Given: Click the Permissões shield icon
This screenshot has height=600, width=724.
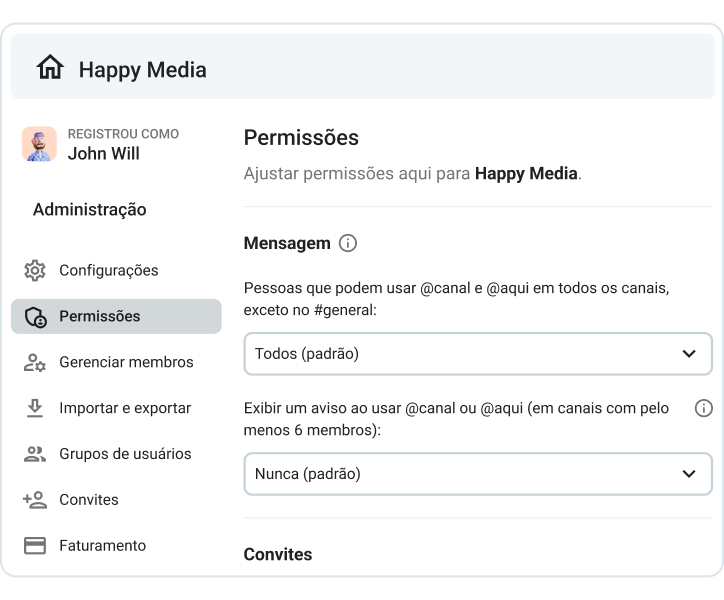Looking at the screenshot, I should pyautogui.click(x=35, y=317).
